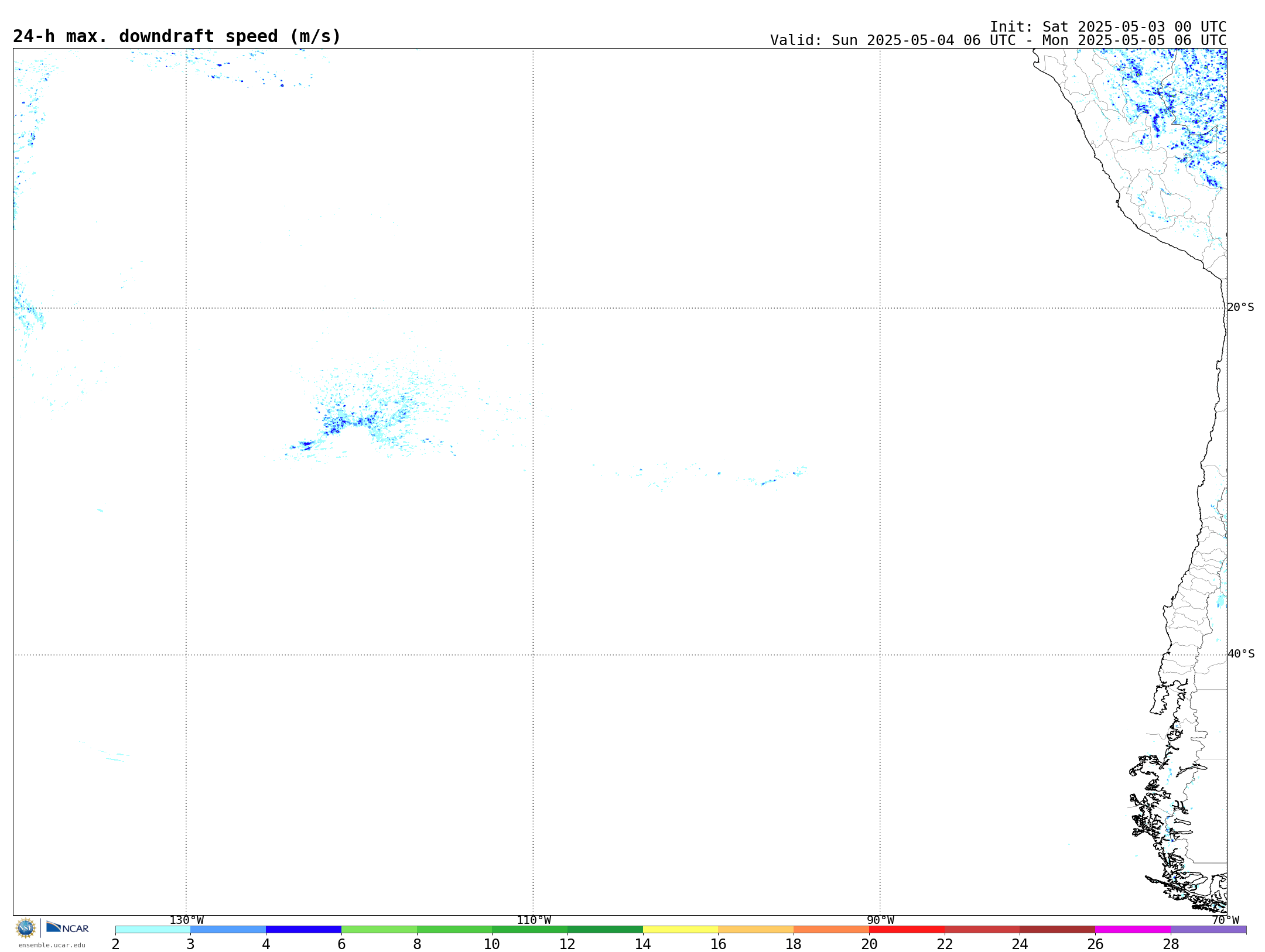This screenshot has width=1265, height=952.
Task: Click the colorbar tick label 12
Action: (567, 944)
